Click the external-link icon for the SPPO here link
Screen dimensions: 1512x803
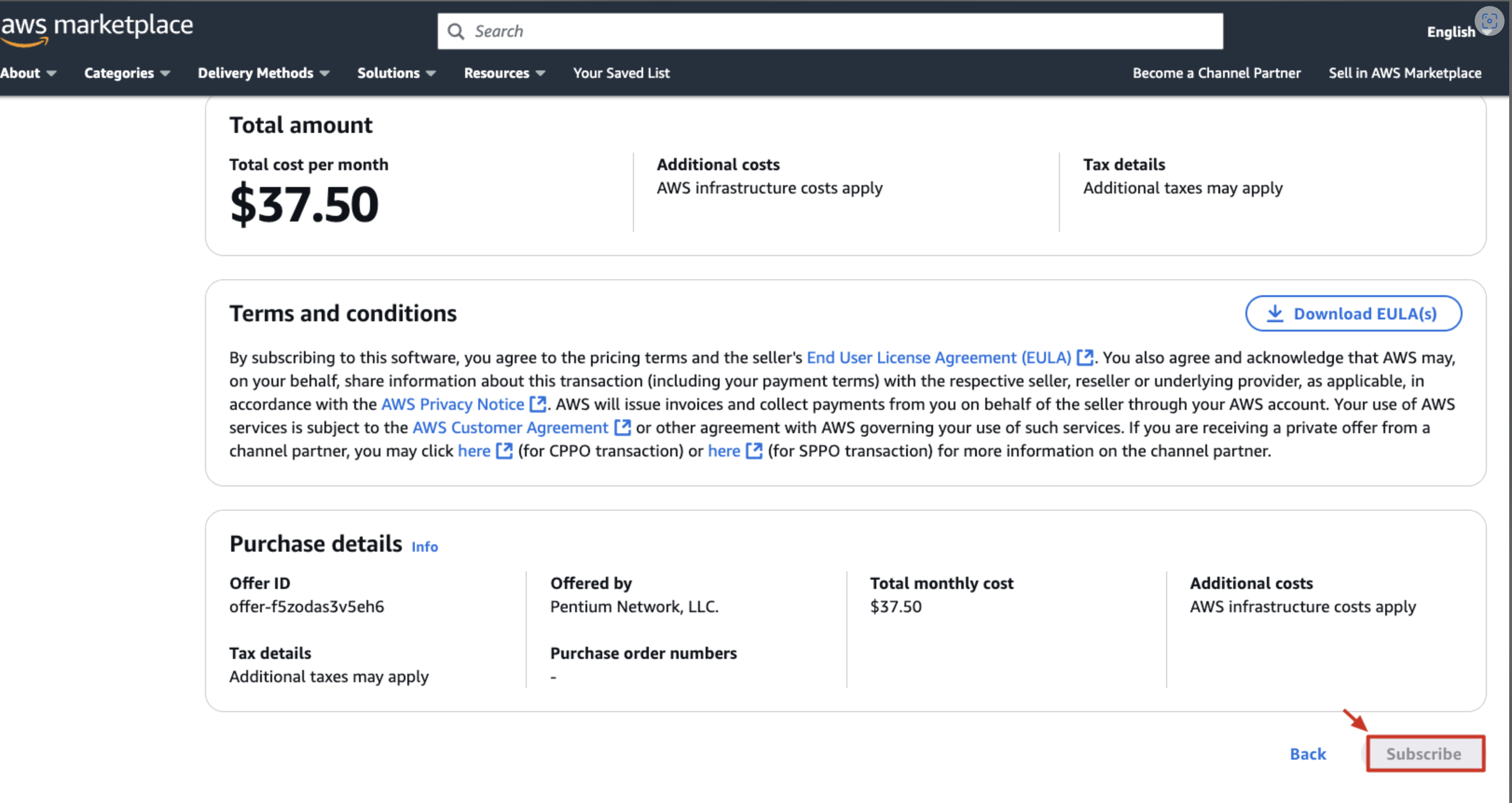[x=754, y=451]
